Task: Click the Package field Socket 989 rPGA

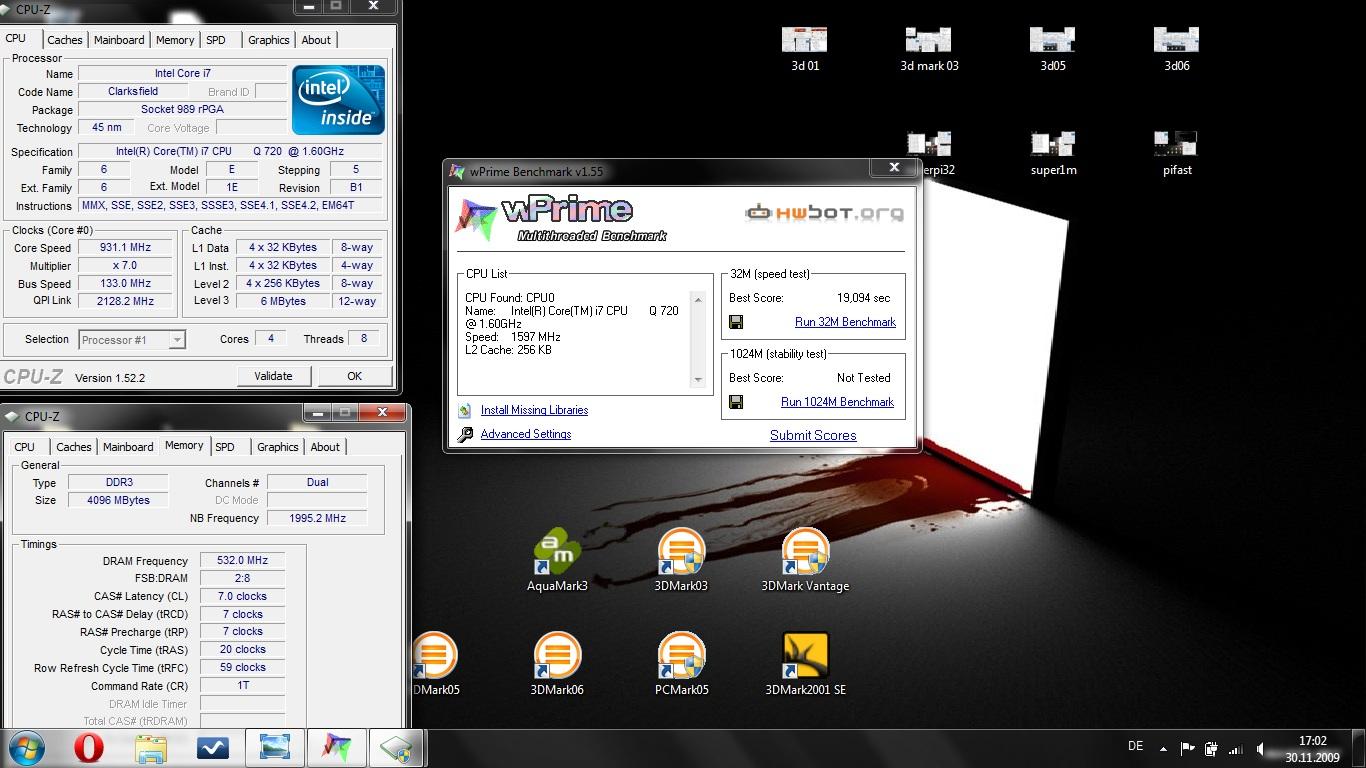Action: [x=182, y=109]
